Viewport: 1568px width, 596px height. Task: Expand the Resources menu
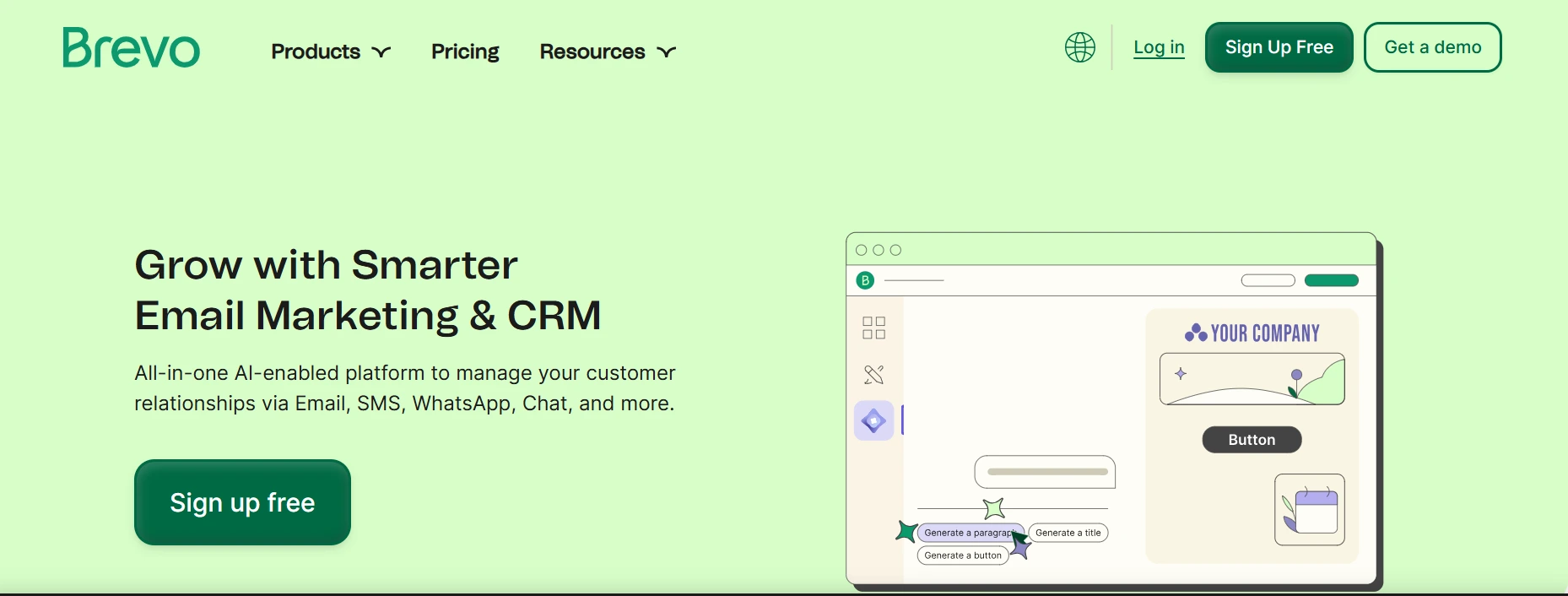point(608,51)
